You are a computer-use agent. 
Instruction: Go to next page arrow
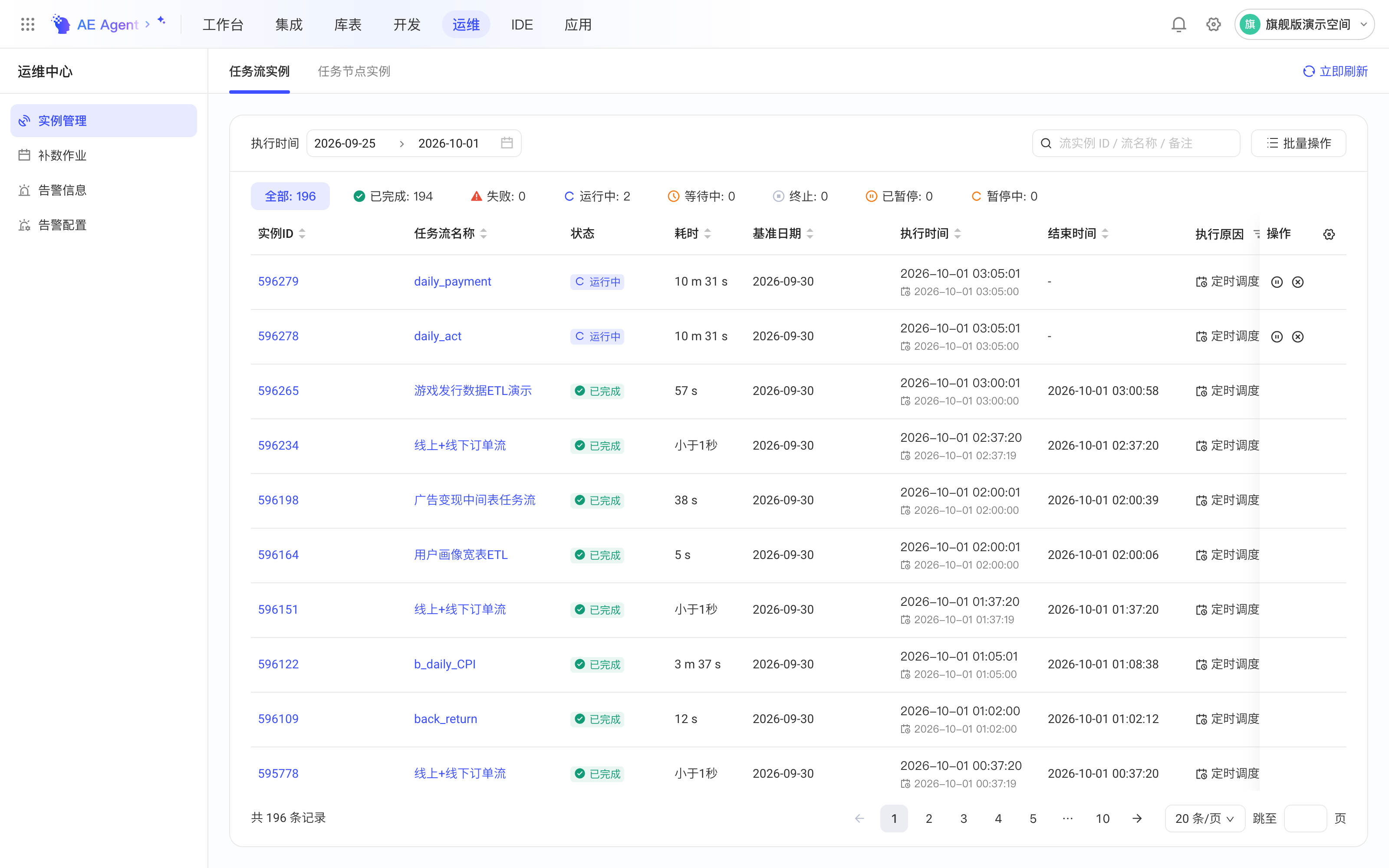coord(1137,818)
